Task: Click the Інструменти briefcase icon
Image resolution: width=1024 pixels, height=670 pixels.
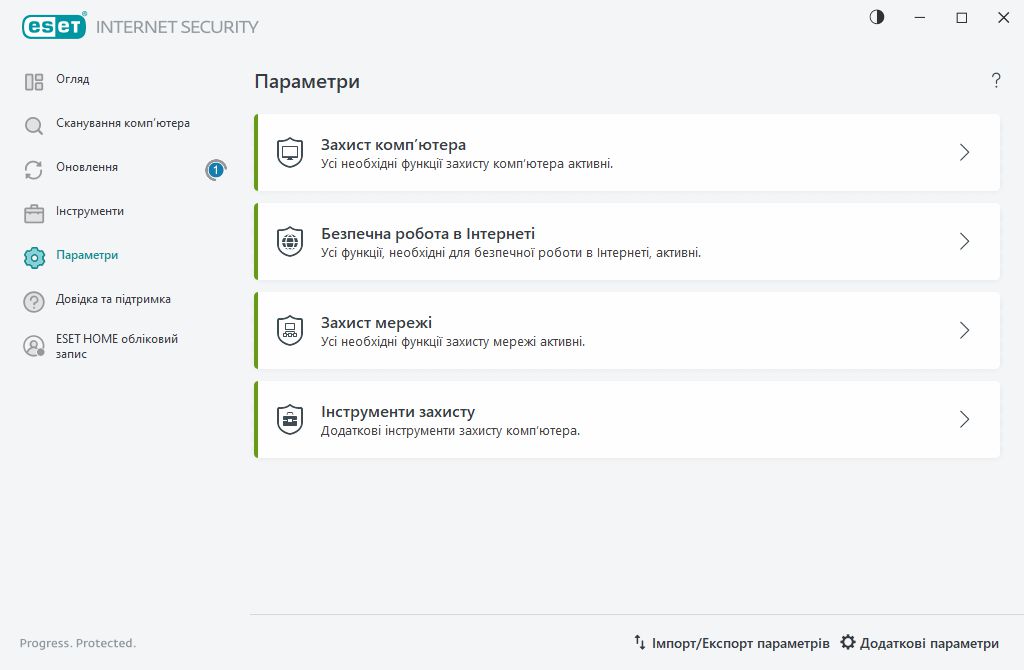Action: tap(34, 214)
